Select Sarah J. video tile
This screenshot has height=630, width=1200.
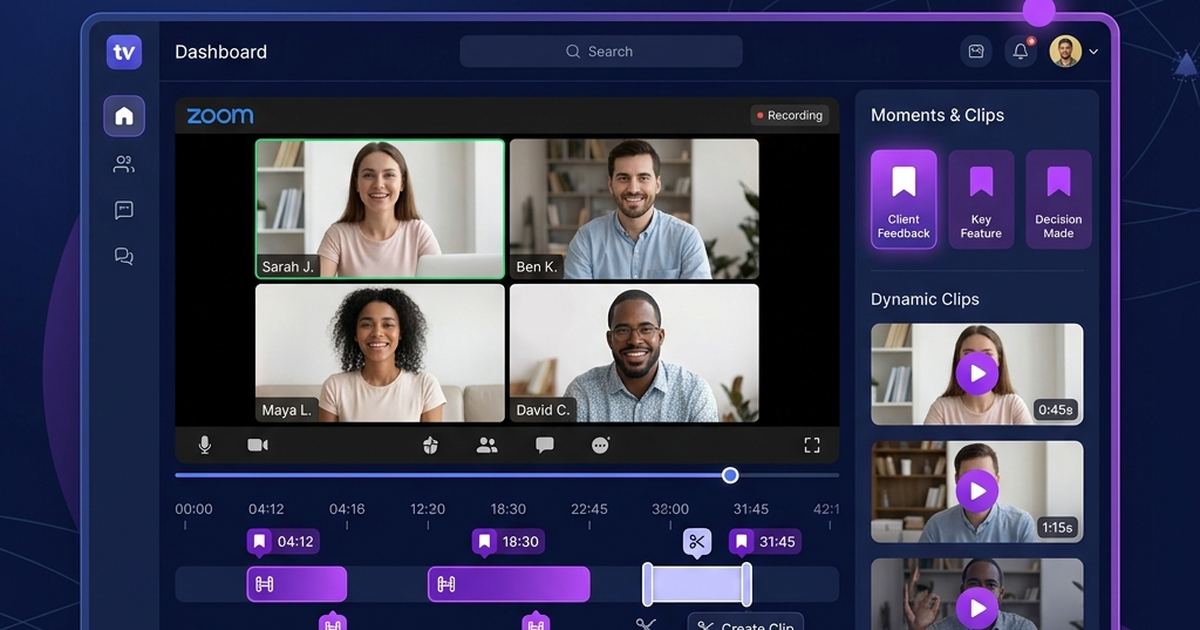380,208
